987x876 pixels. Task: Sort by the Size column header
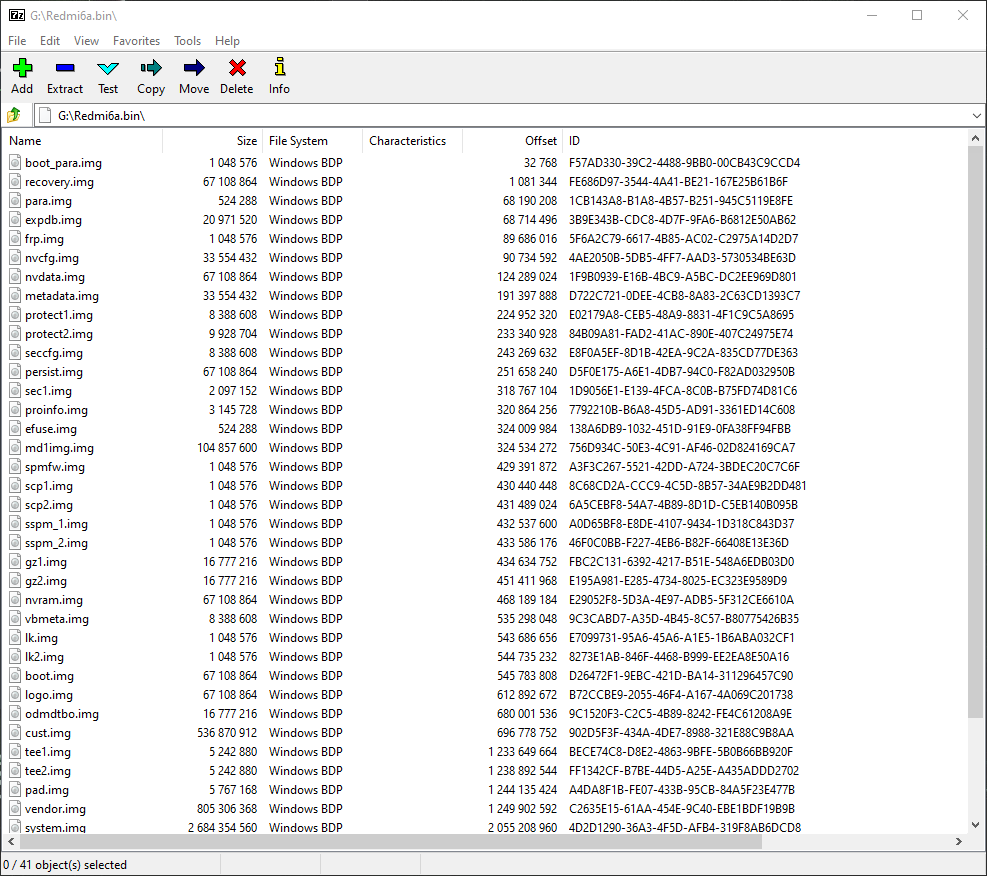coord(213,141)
